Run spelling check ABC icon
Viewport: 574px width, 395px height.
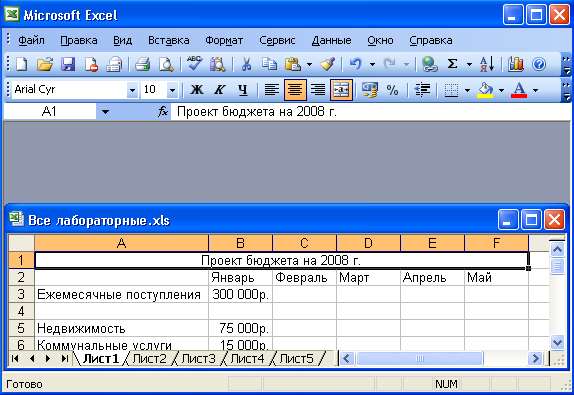point(194,64)
